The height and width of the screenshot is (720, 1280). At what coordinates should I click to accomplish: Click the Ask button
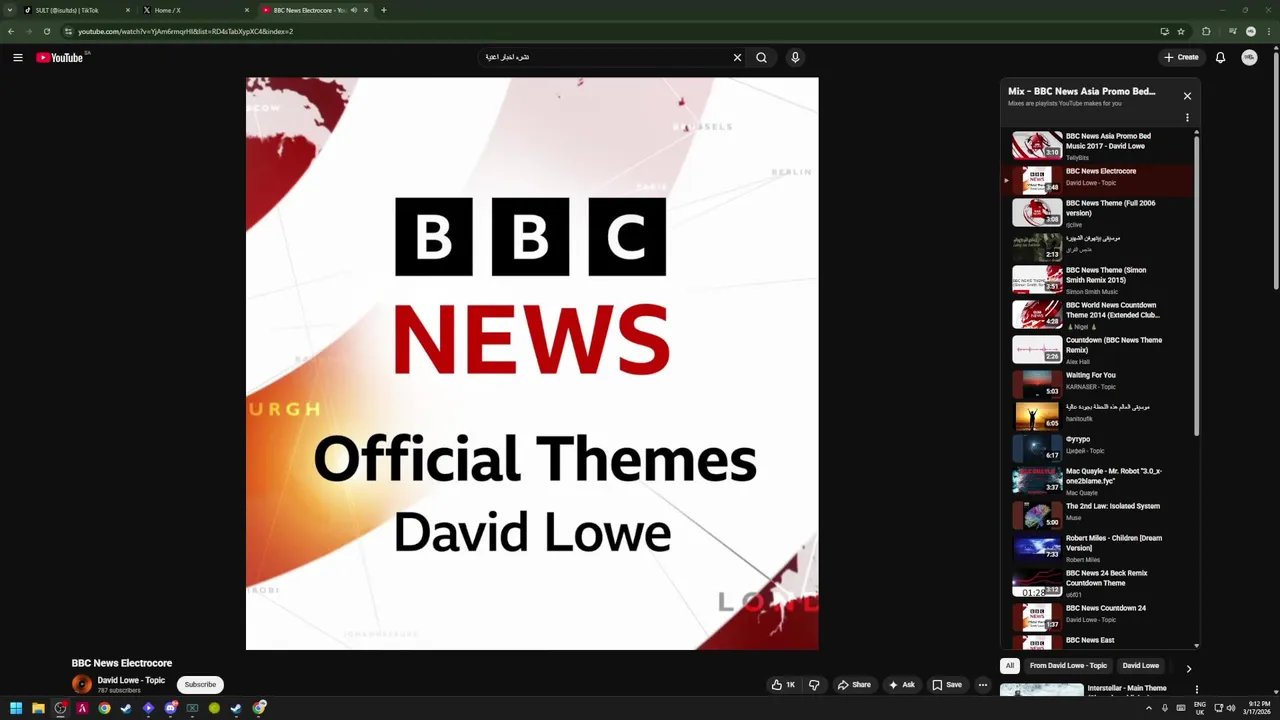901,685
